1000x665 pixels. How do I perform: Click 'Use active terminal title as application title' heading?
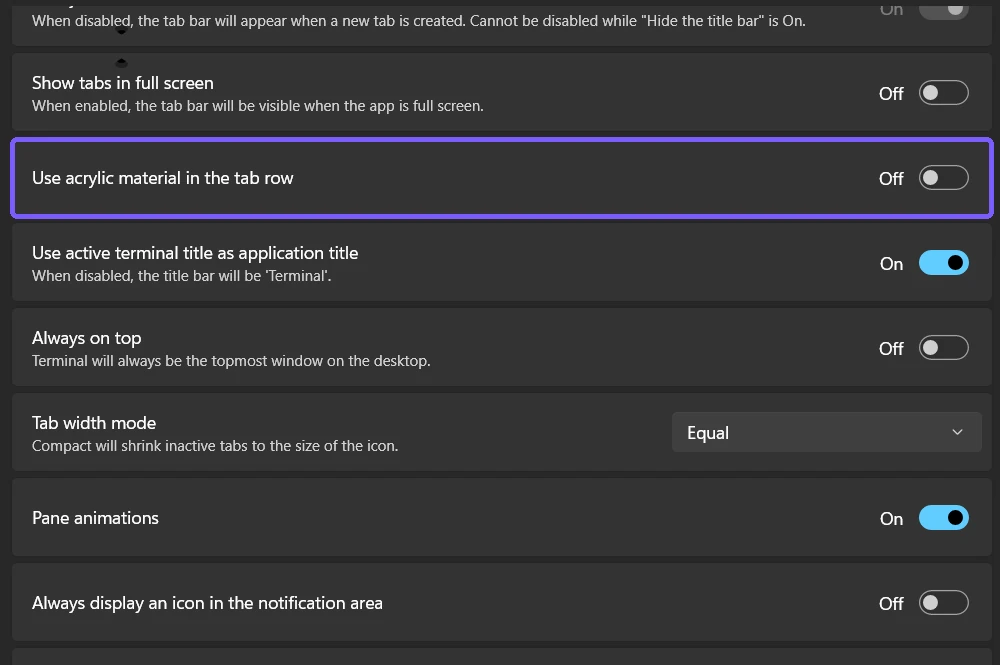(x=195, y=253)
